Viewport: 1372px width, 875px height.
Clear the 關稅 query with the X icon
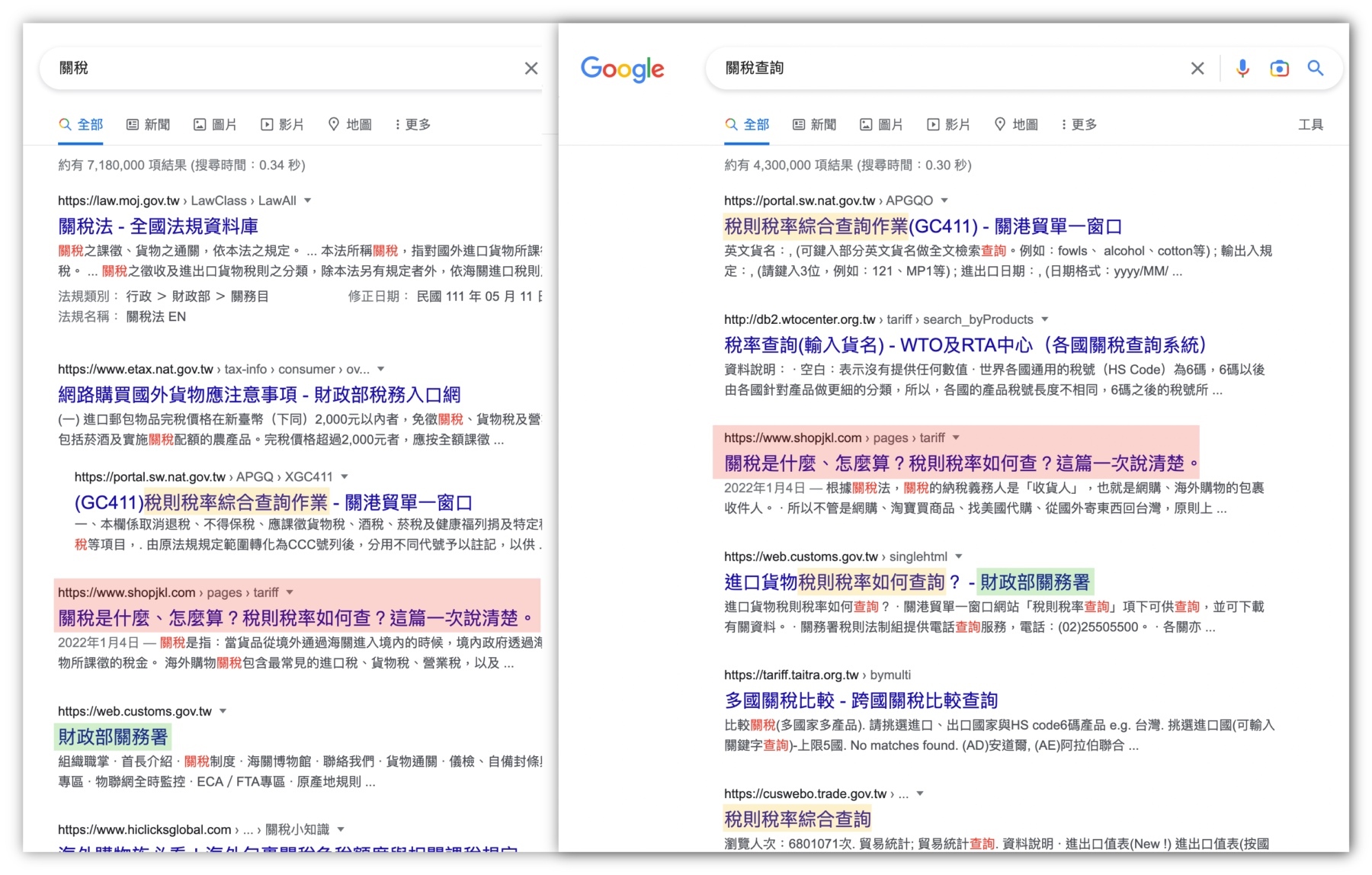531,69
